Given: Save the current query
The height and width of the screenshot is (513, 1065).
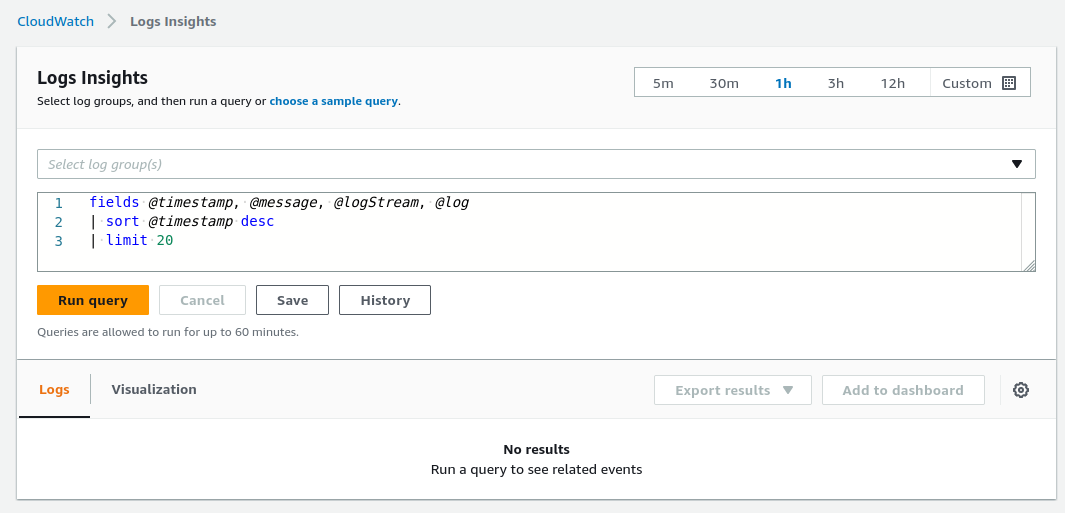Looking at the screenshot, I should pos(292,300).
